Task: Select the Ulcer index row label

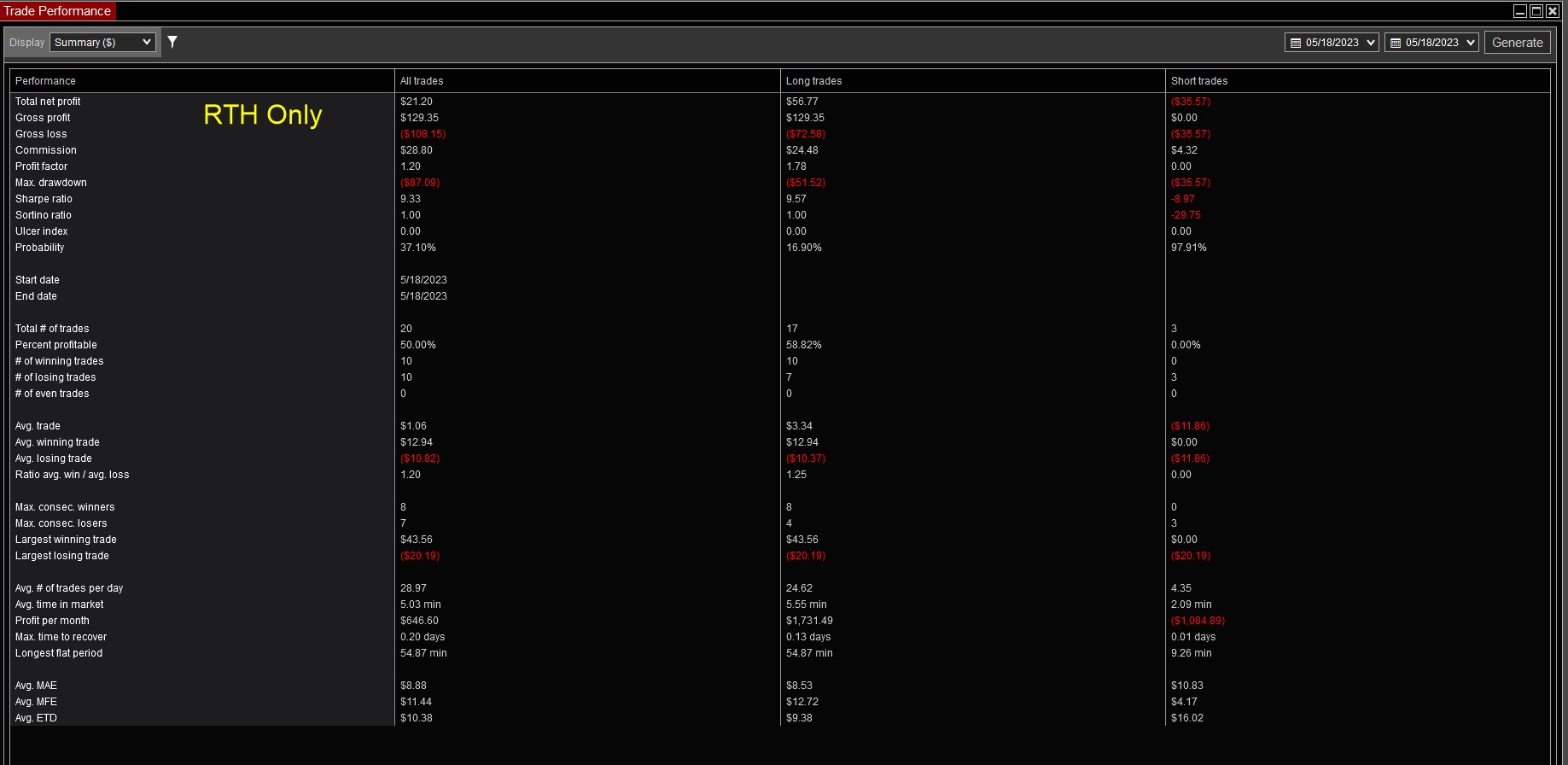Action: [x=42, y=231]
